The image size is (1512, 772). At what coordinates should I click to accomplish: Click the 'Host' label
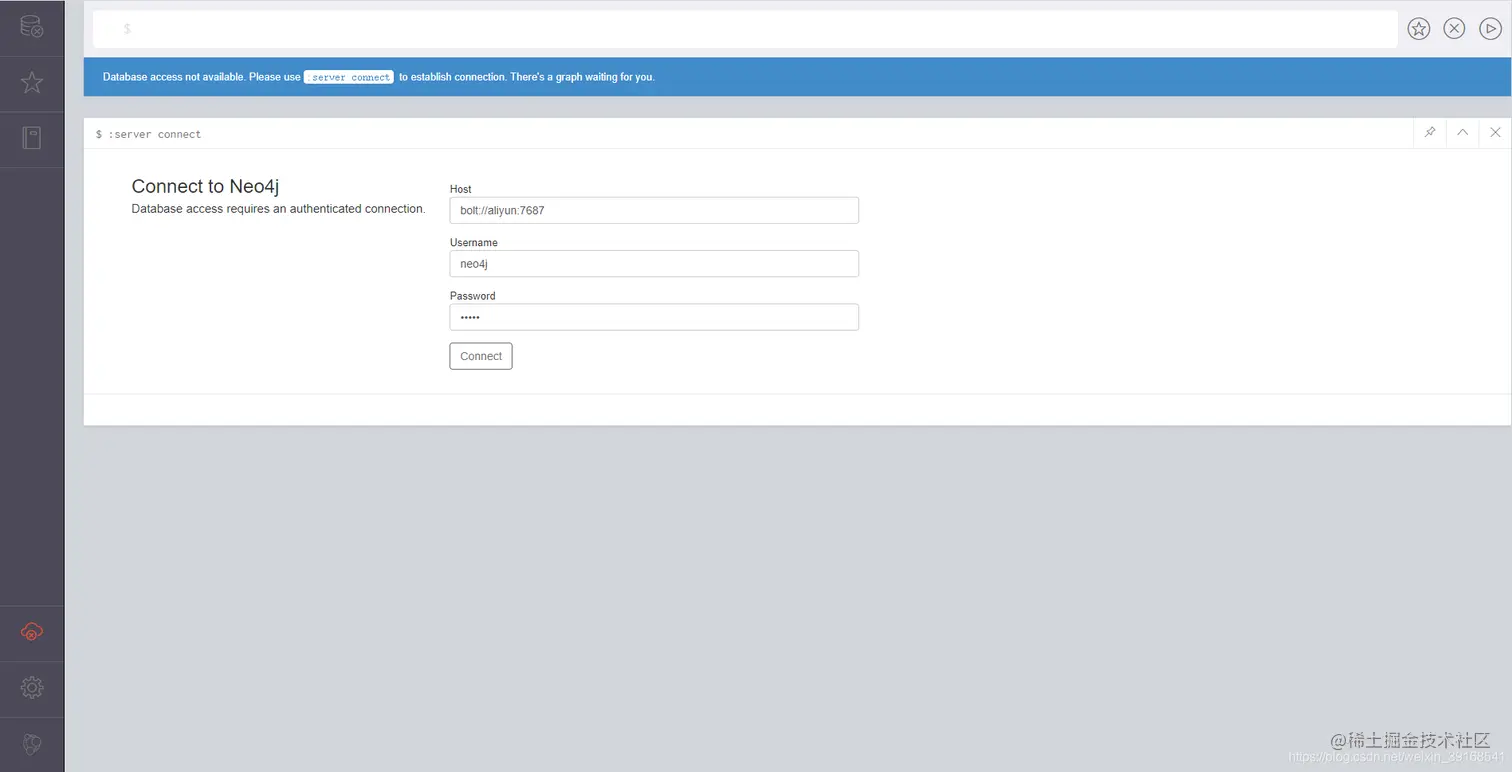click(x=460, y=189)
